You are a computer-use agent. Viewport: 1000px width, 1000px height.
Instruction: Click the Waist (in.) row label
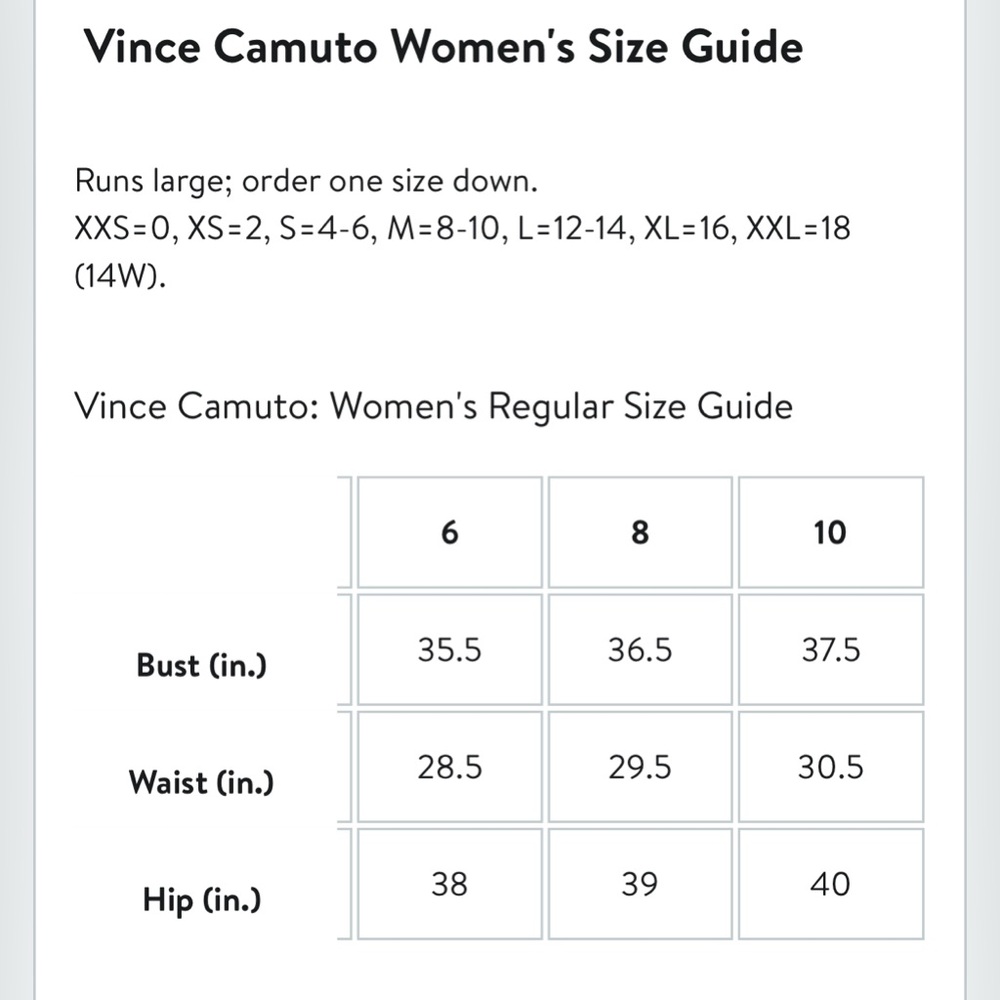(x=201, y=783)
